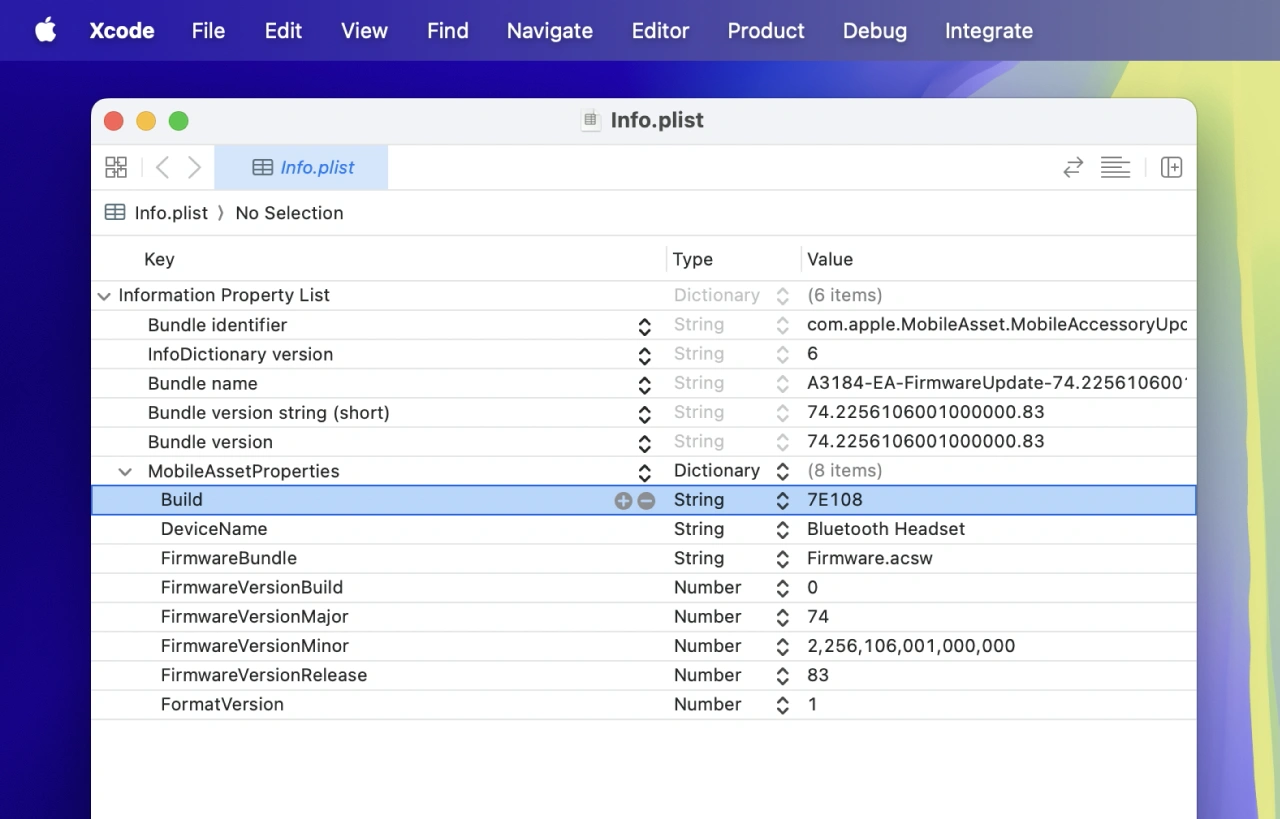Open the Editor menu
1280x819 pixels.
click(660, 31)
